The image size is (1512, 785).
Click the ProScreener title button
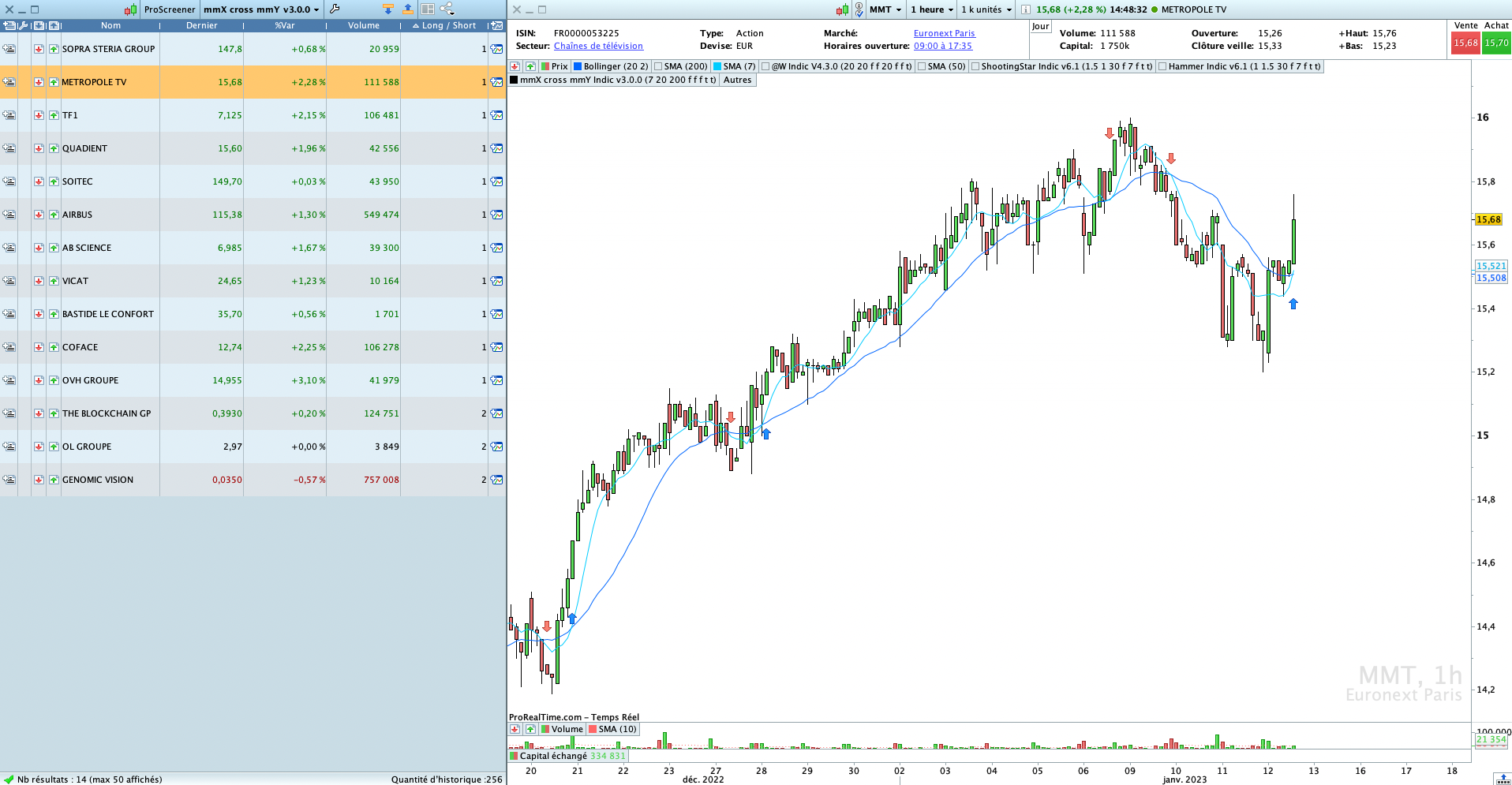[169, 9]
